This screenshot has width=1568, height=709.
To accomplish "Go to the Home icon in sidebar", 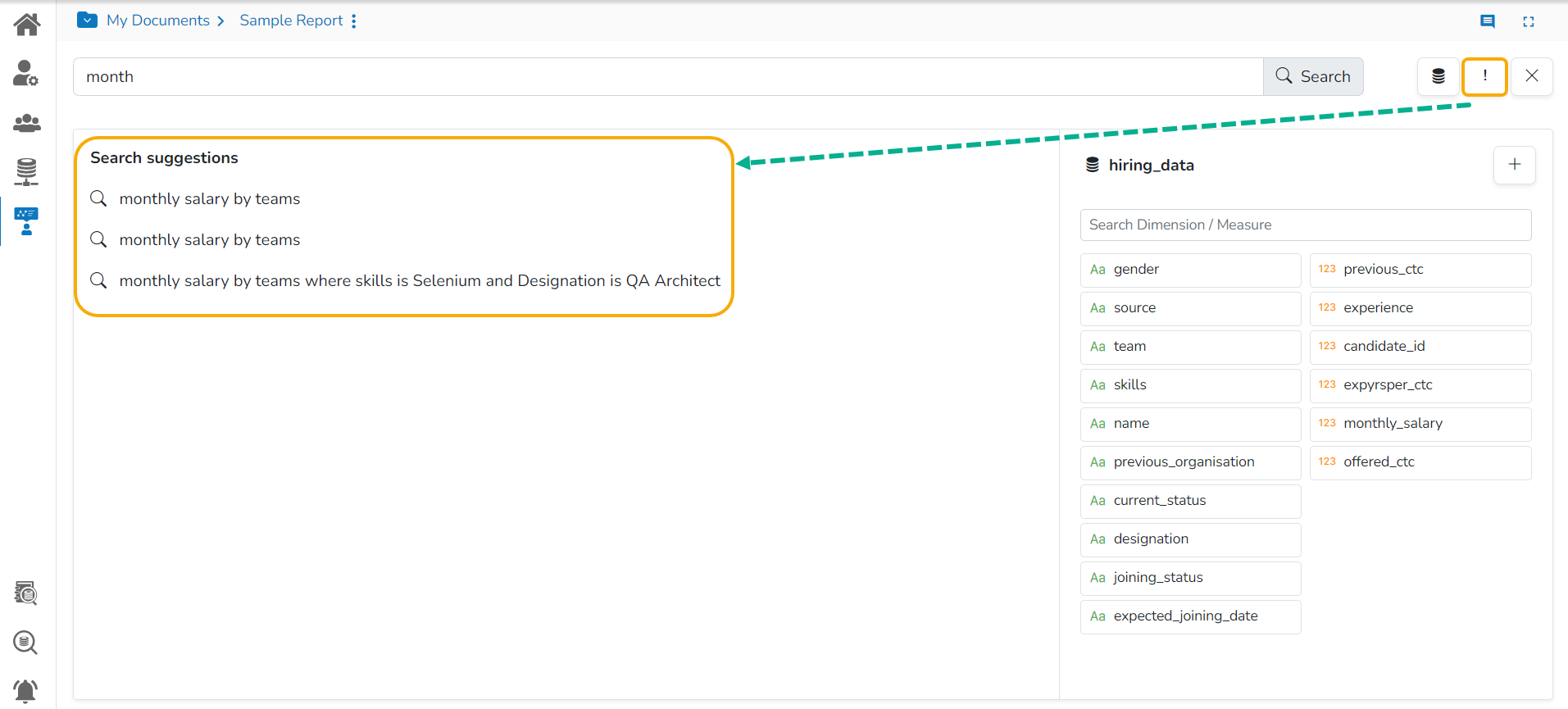I will (27, 25).
